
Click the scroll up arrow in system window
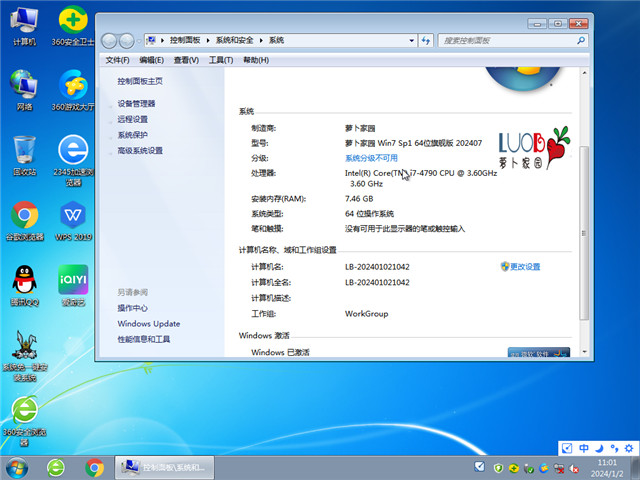584,73
